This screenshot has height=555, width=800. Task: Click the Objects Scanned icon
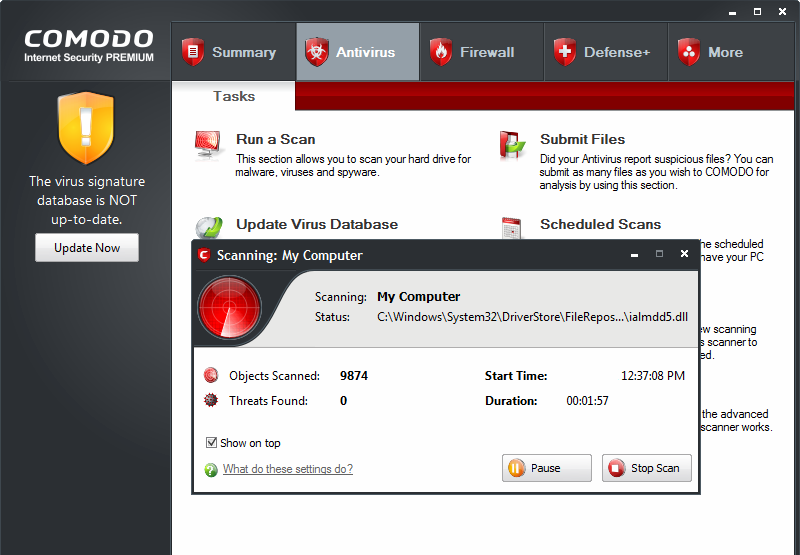(211, 375)
